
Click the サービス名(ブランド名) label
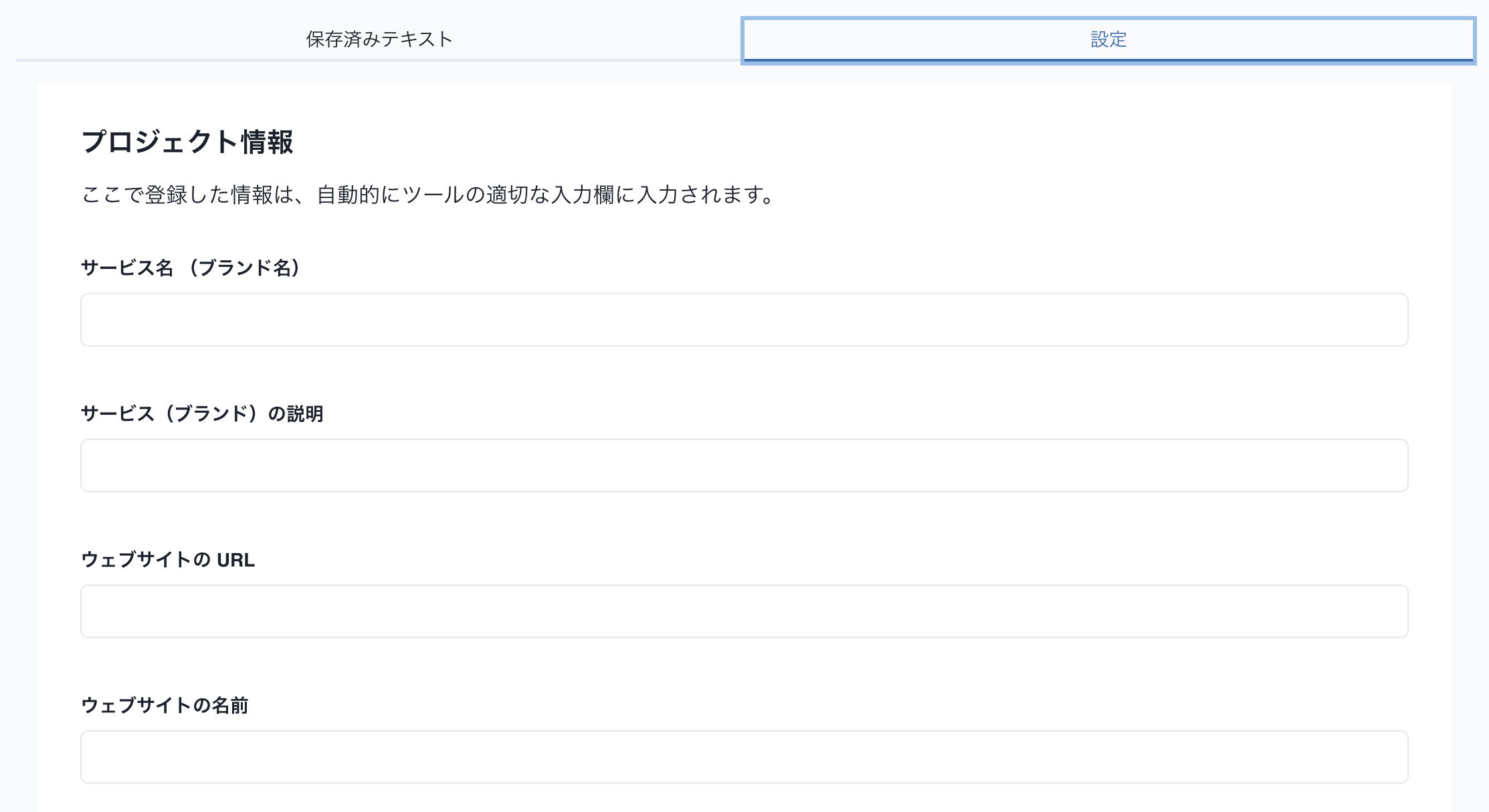[x=192, y=268]
